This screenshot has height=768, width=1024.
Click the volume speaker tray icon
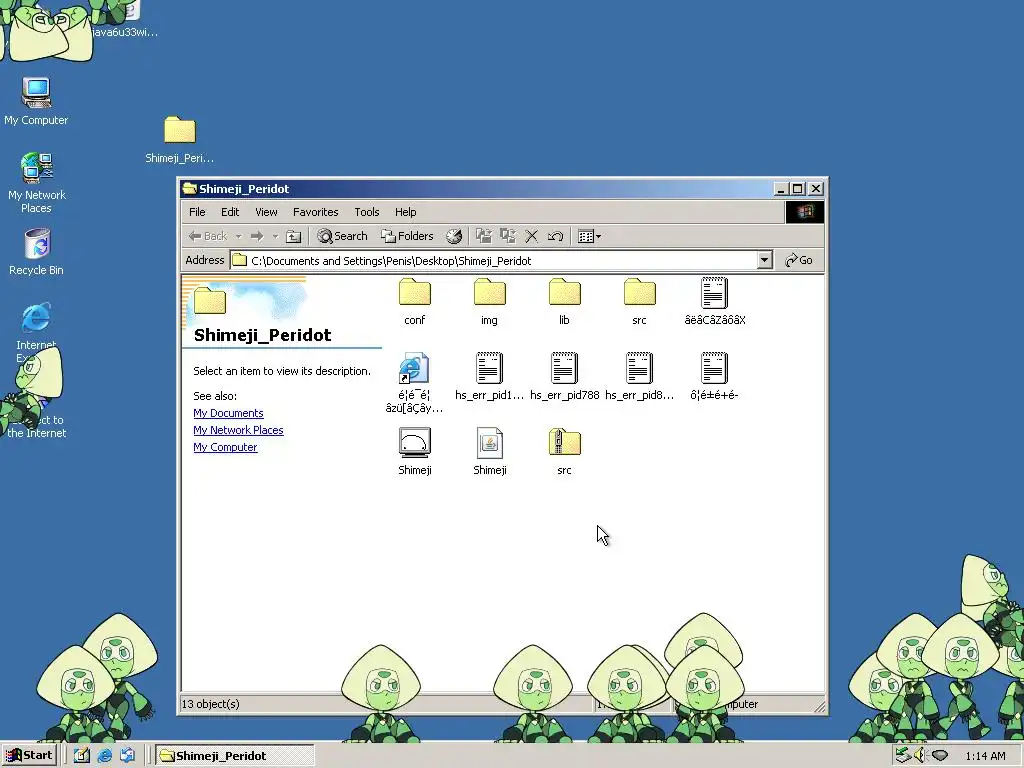click(x=920, y=756)
